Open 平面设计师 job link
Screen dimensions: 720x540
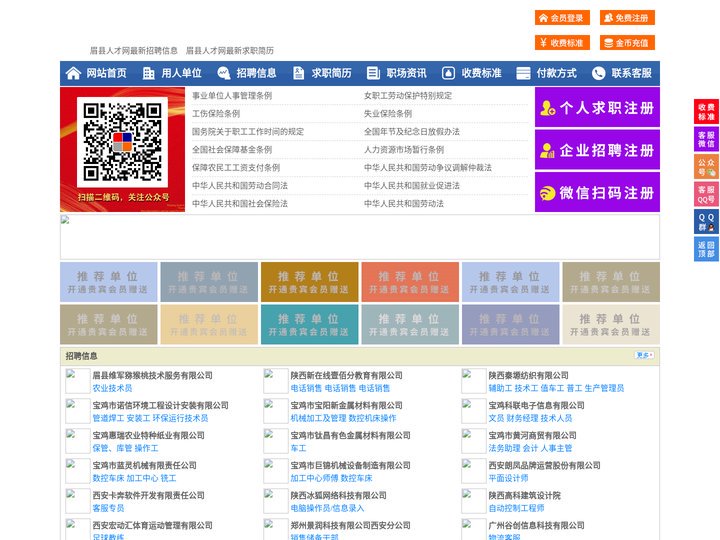point(508,478)
